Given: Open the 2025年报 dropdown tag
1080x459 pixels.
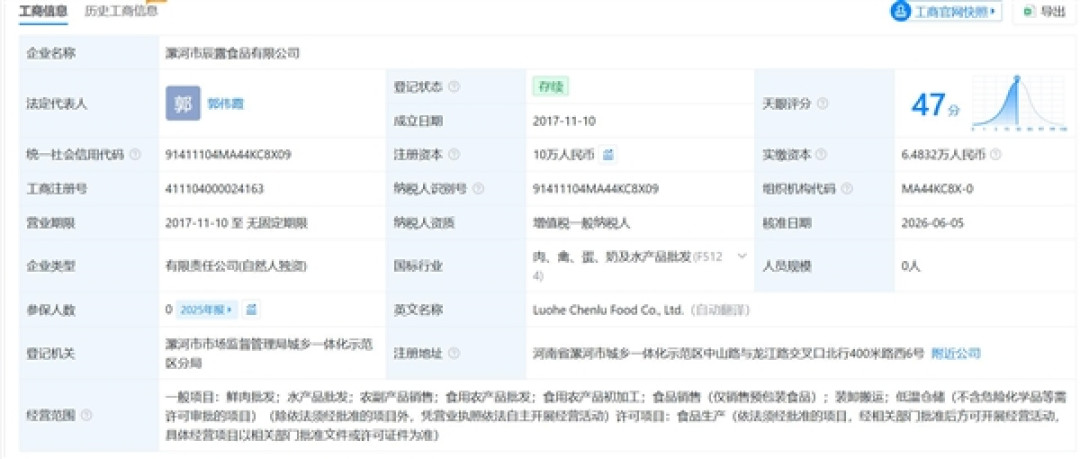Looking at the screenshot, I should (207, 310).
